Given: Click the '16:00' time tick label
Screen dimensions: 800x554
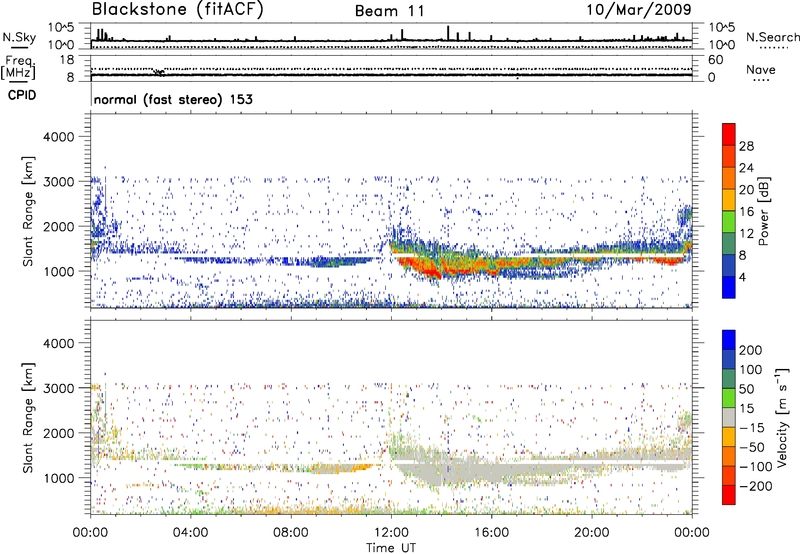Looking at the screenshot, I should tap(491, 533).
